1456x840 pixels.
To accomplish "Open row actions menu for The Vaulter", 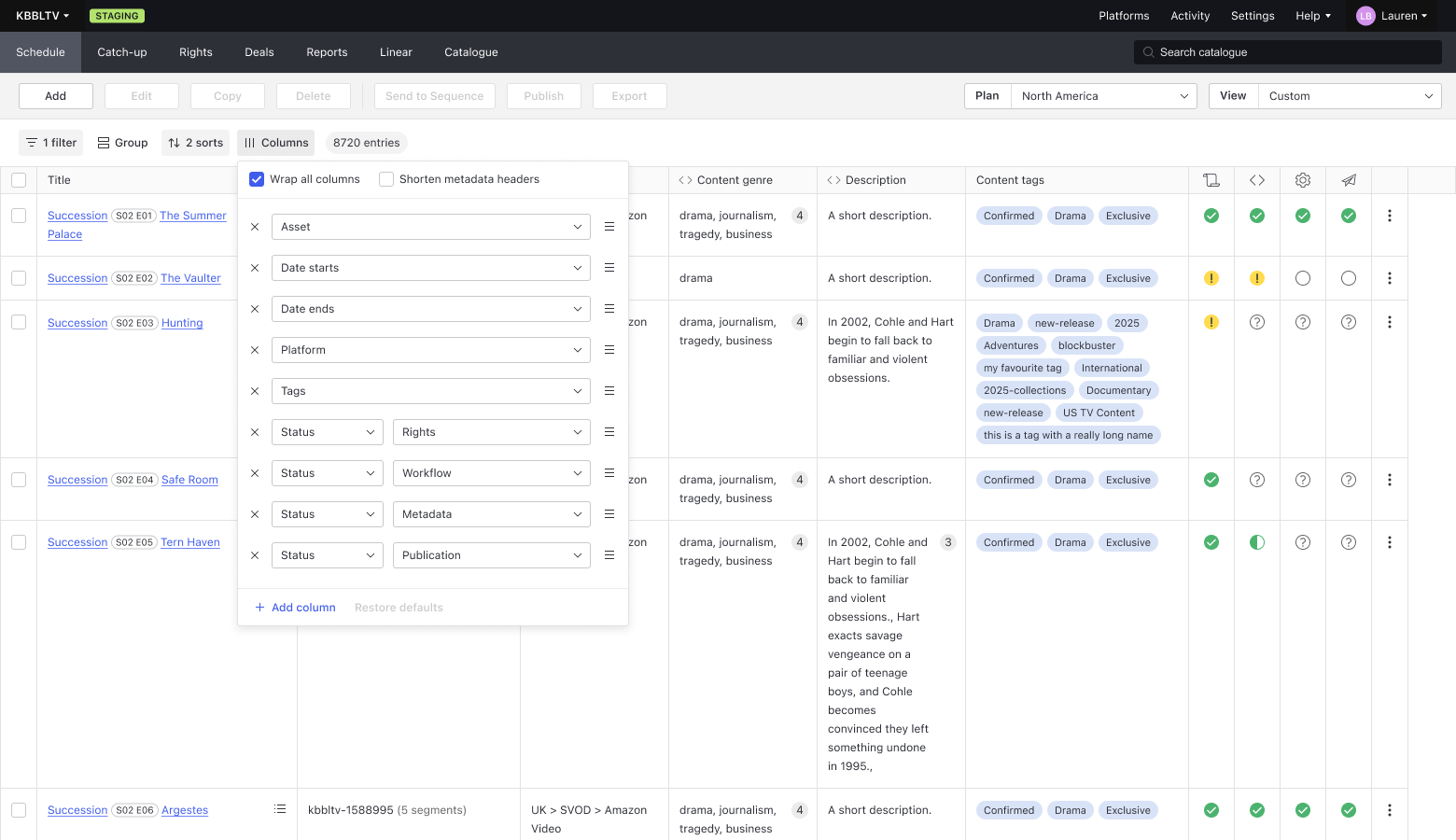I will (x=1390, y=278).
